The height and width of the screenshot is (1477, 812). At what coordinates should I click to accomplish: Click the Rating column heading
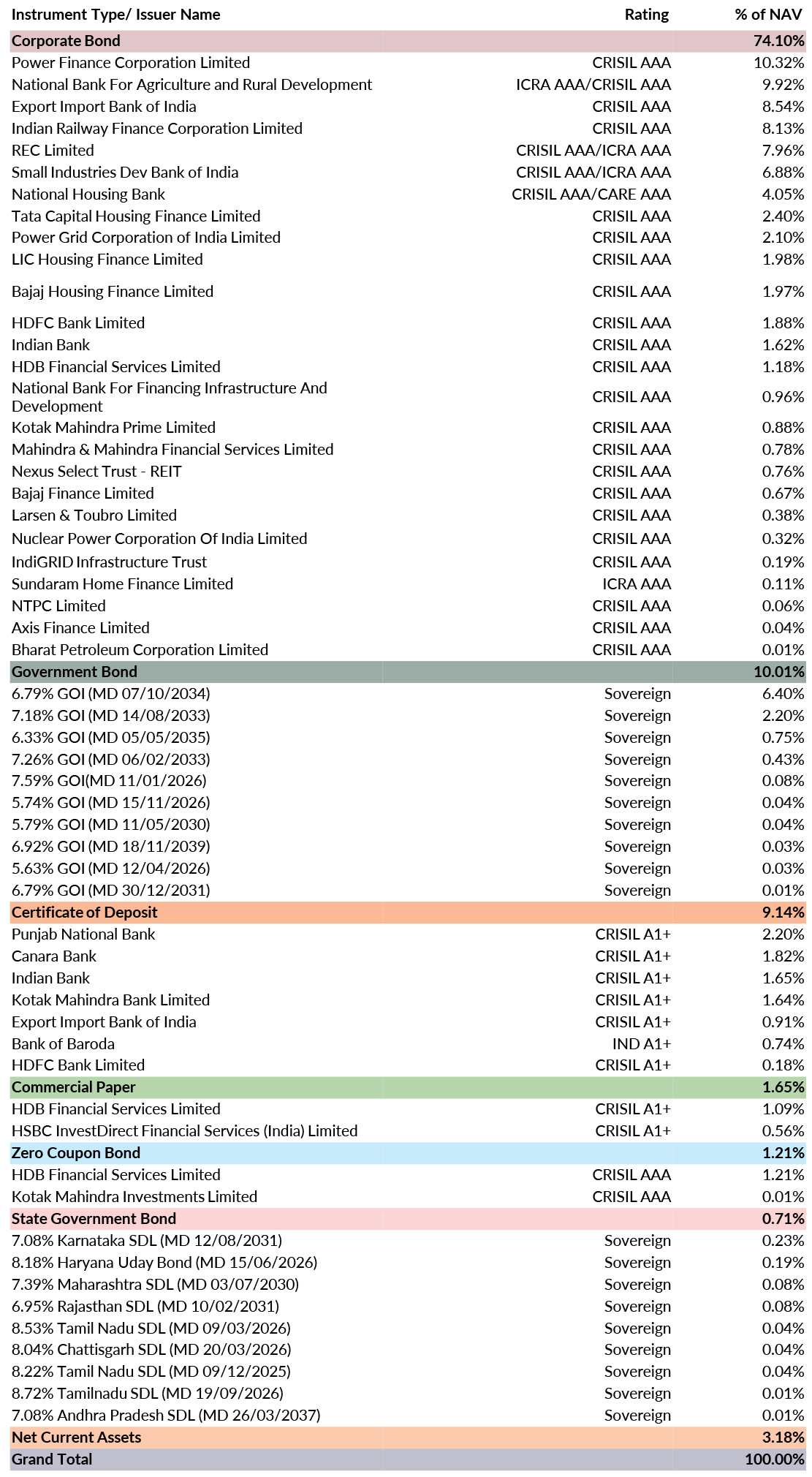click(647, 15)
